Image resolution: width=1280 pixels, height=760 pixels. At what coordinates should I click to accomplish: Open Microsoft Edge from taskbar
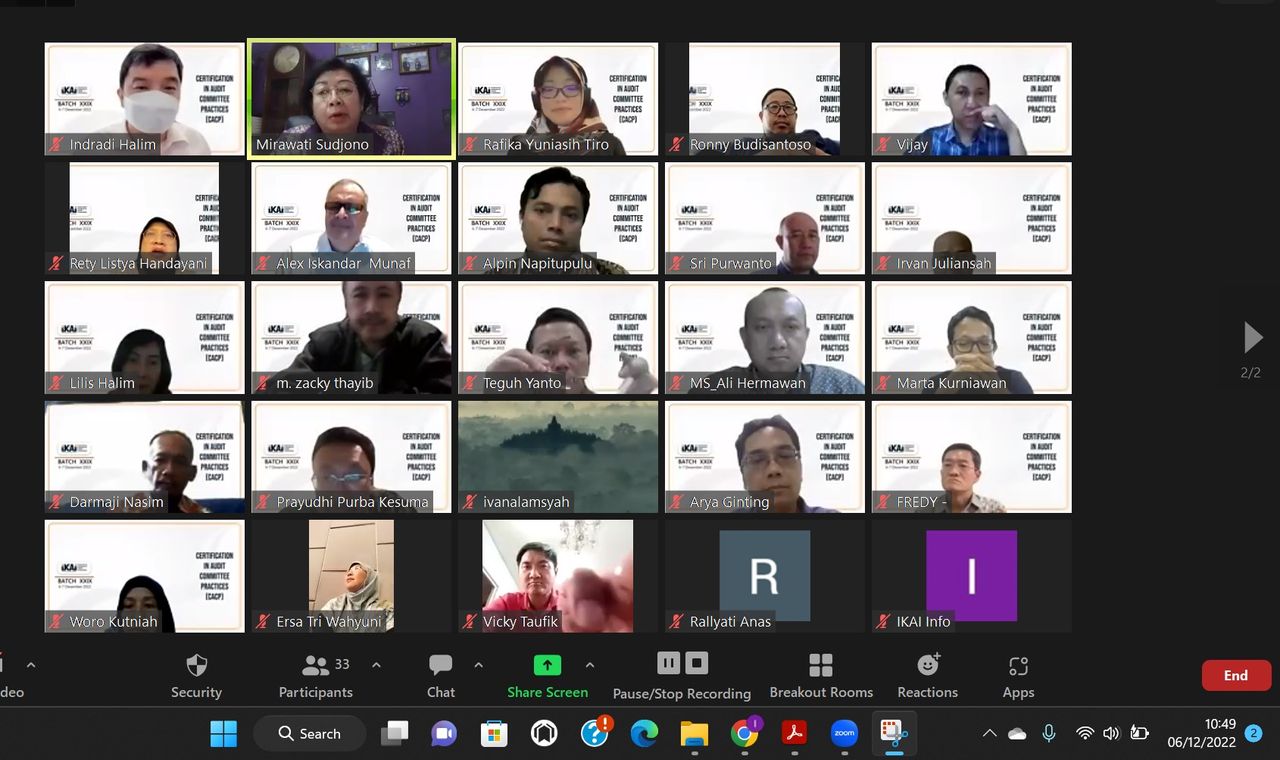click(x=644, y=734)
